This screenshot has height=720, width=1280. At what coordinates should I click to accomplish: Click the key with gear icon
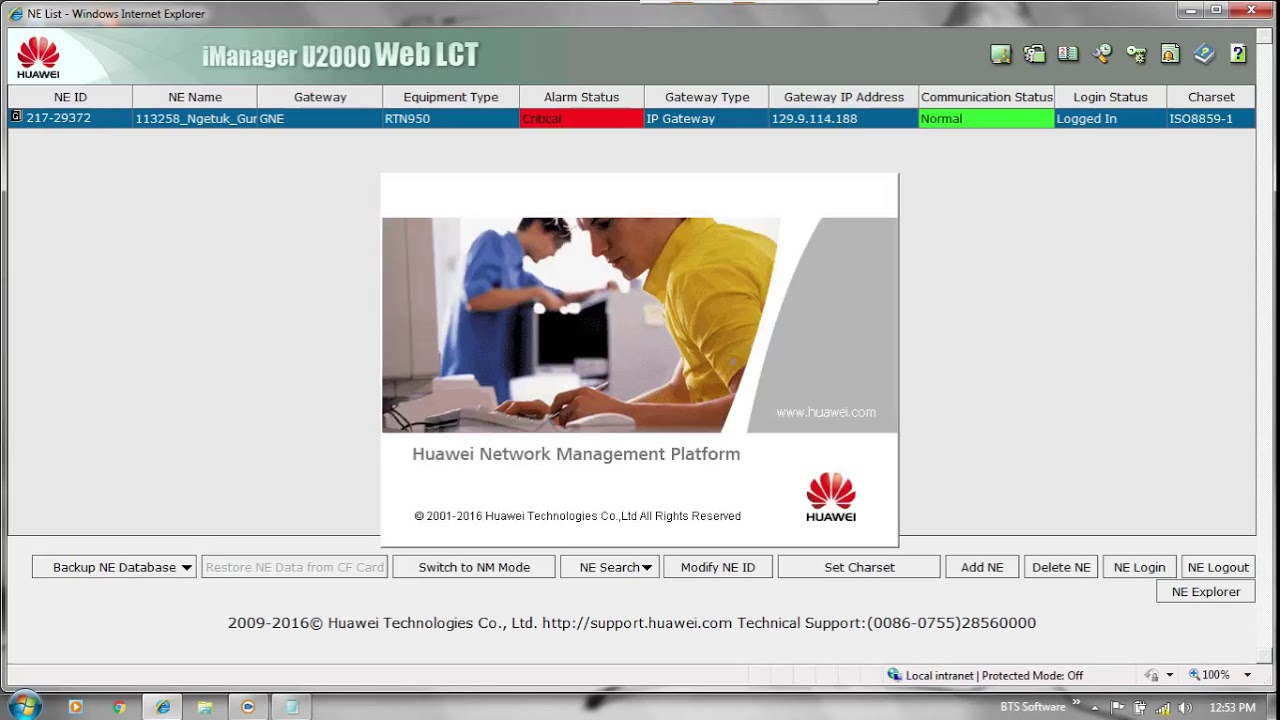click(x=1136, y=54)
